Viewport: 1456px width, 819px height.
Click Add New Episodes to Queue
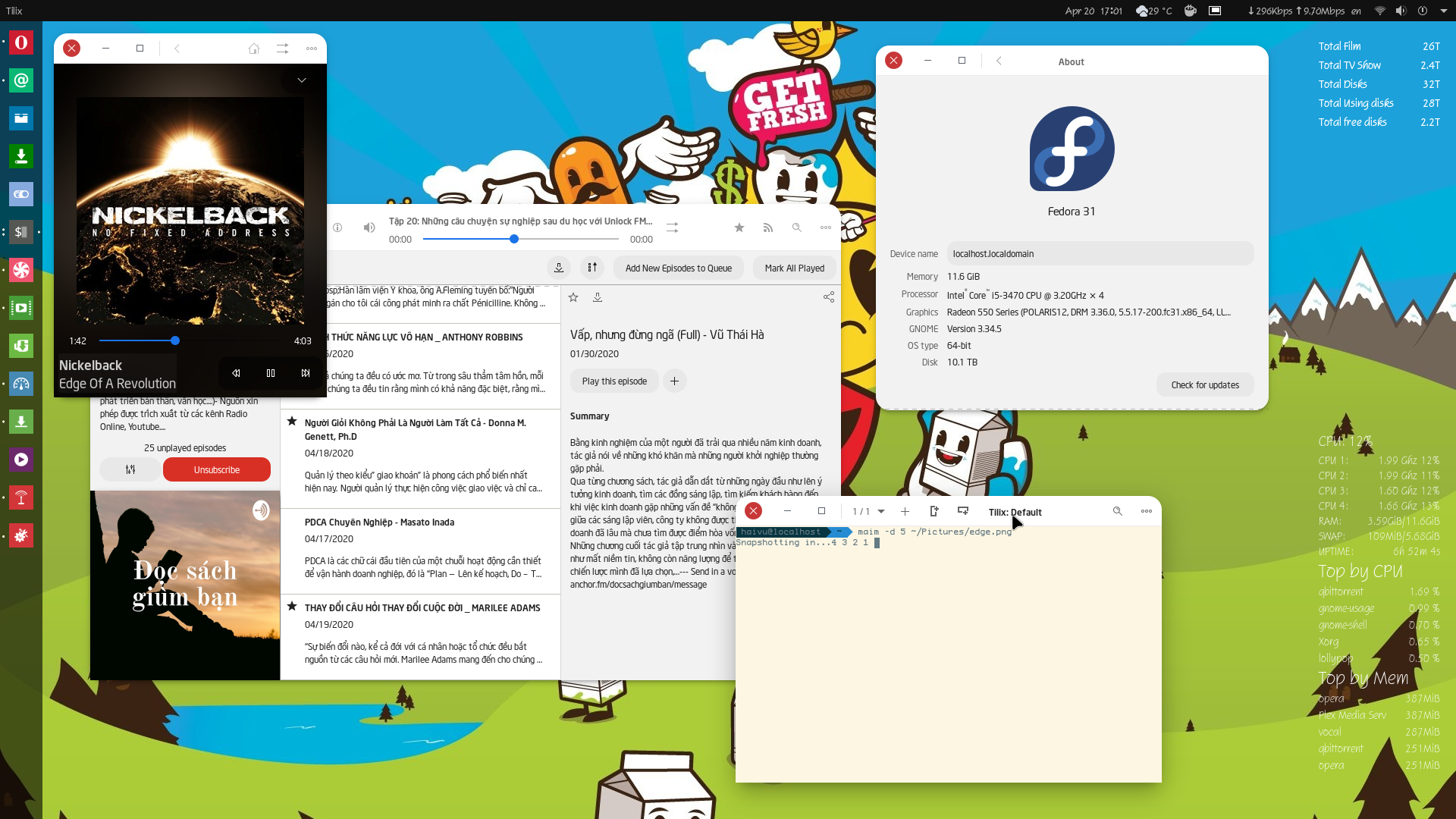pyautogui.click(x=678, y=268)
